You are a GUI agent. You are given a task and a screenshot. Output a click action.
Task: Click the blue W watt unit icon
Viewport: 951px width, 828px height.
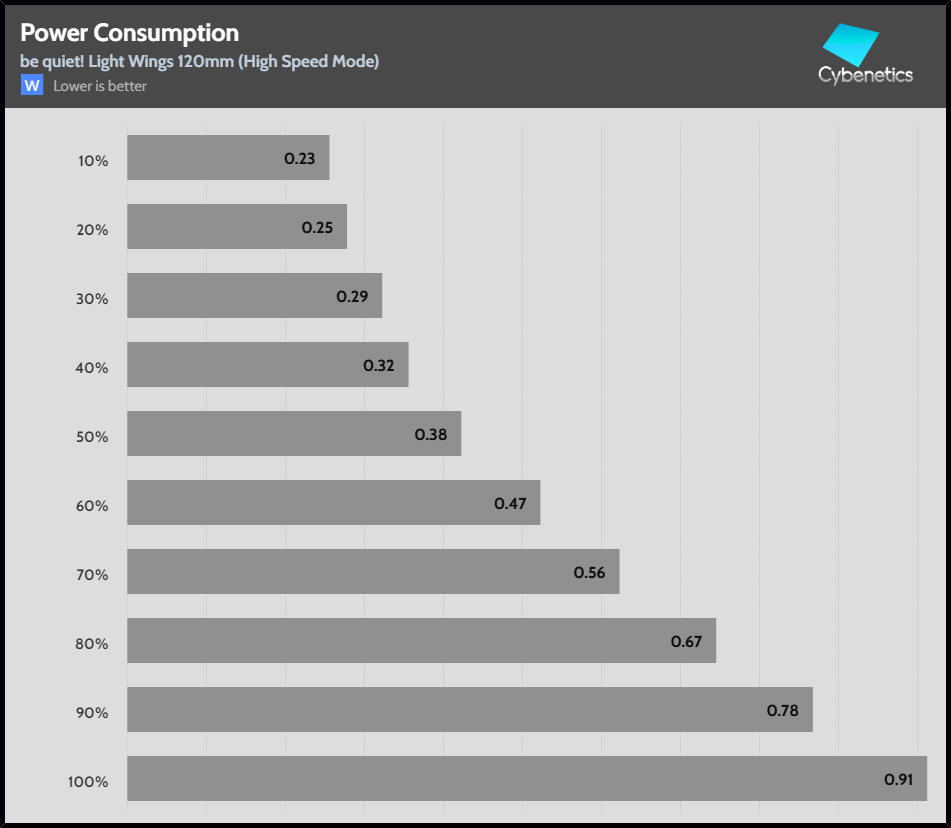point(32,86)
